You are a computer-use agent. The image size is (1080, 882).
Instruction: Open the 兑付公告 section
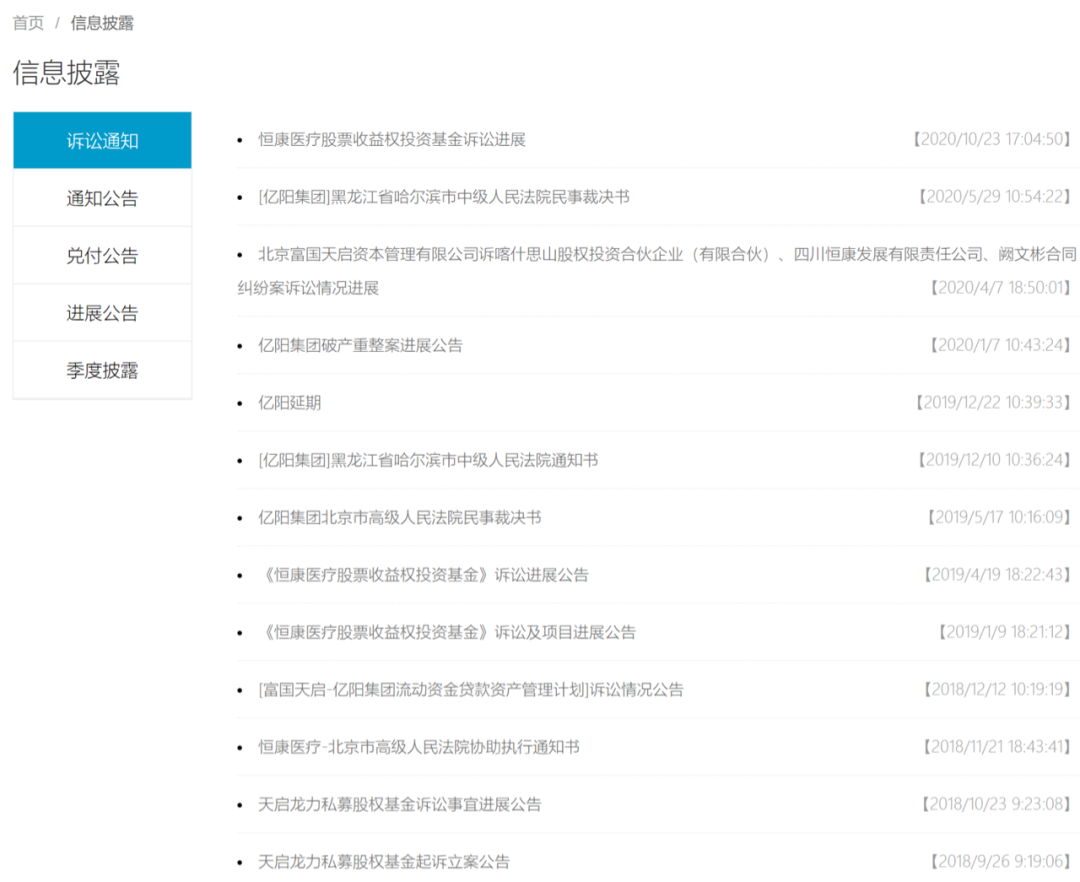coord(100,255)
